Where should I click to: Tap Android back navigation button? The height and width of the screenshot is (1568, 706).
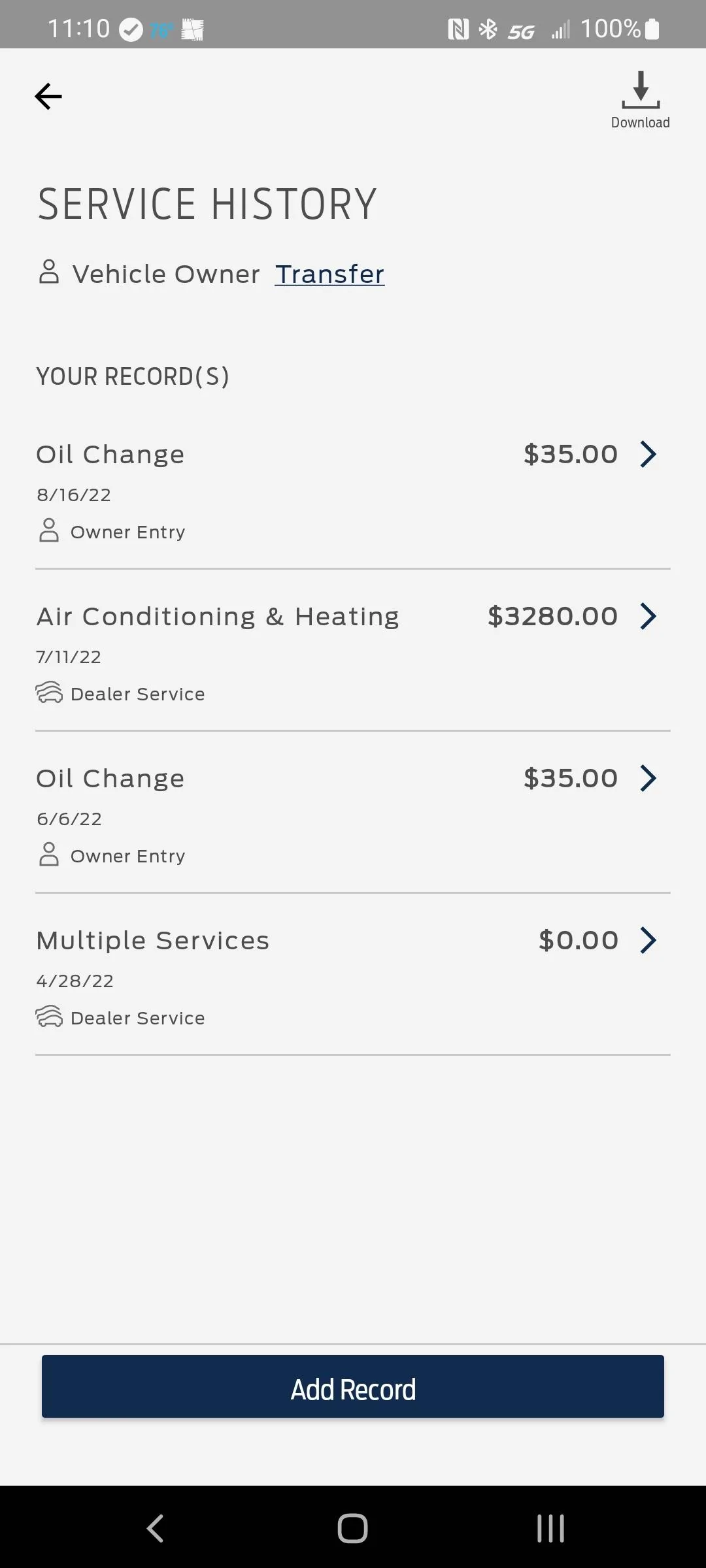point(155,1527)
